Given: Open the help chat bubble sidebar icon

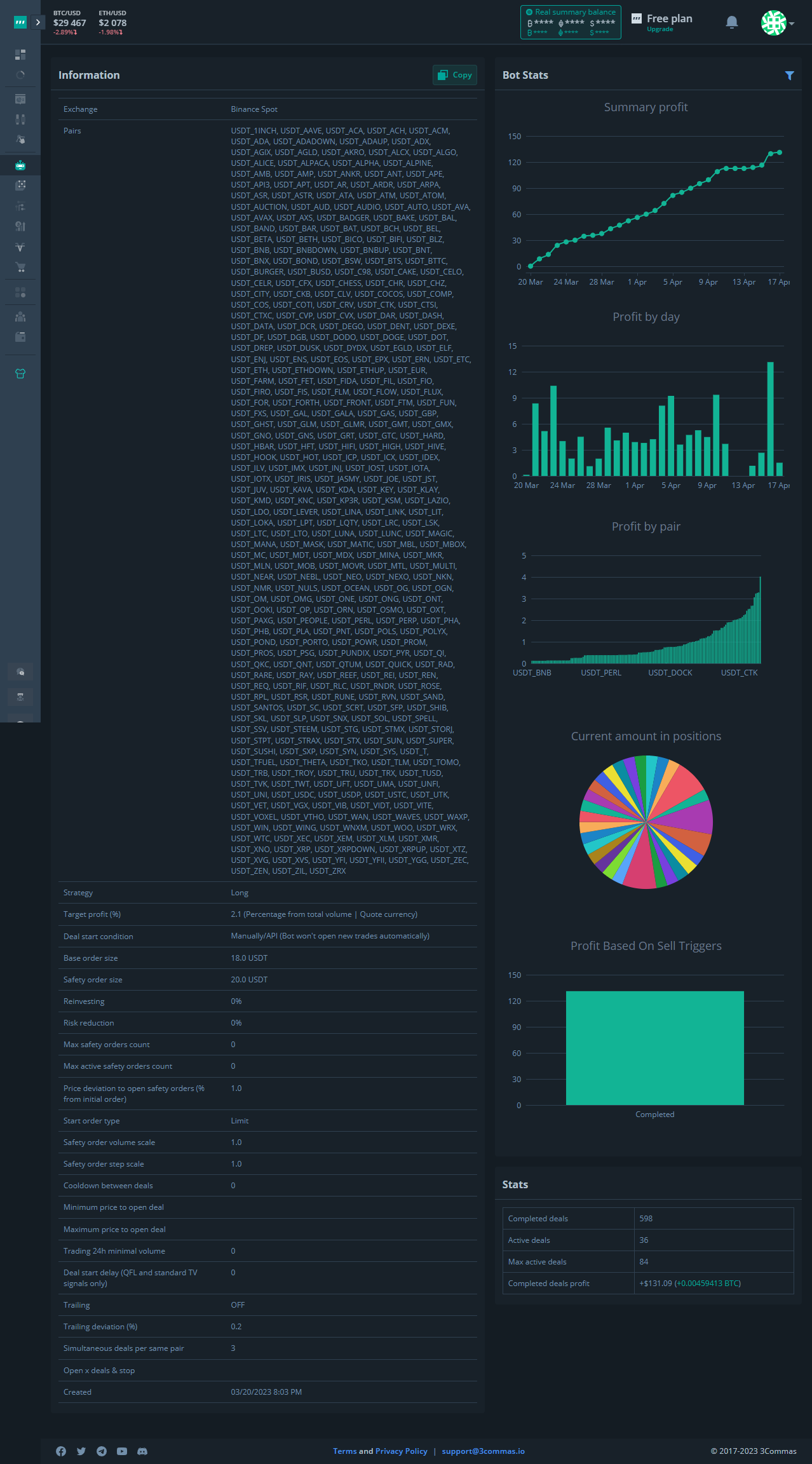Looking at the screenshot, I should click(x=20, y=672).
